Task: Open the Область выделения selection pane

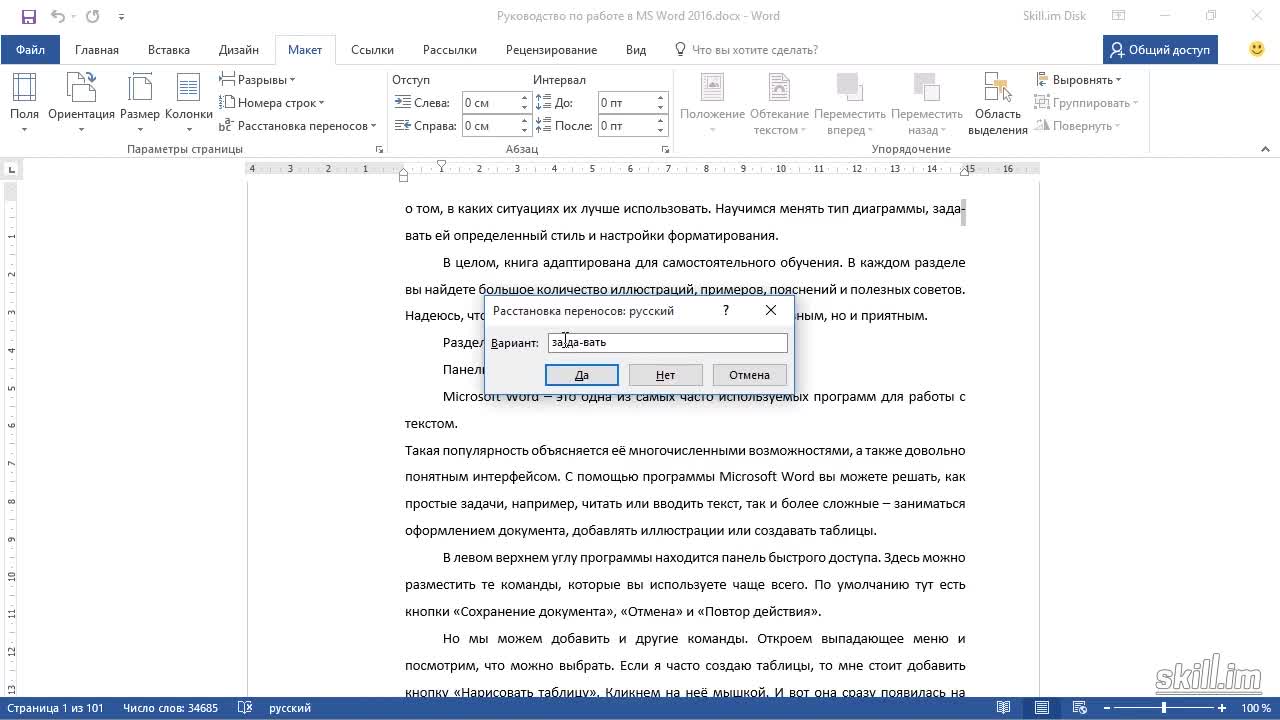Action: coord(997,104)
